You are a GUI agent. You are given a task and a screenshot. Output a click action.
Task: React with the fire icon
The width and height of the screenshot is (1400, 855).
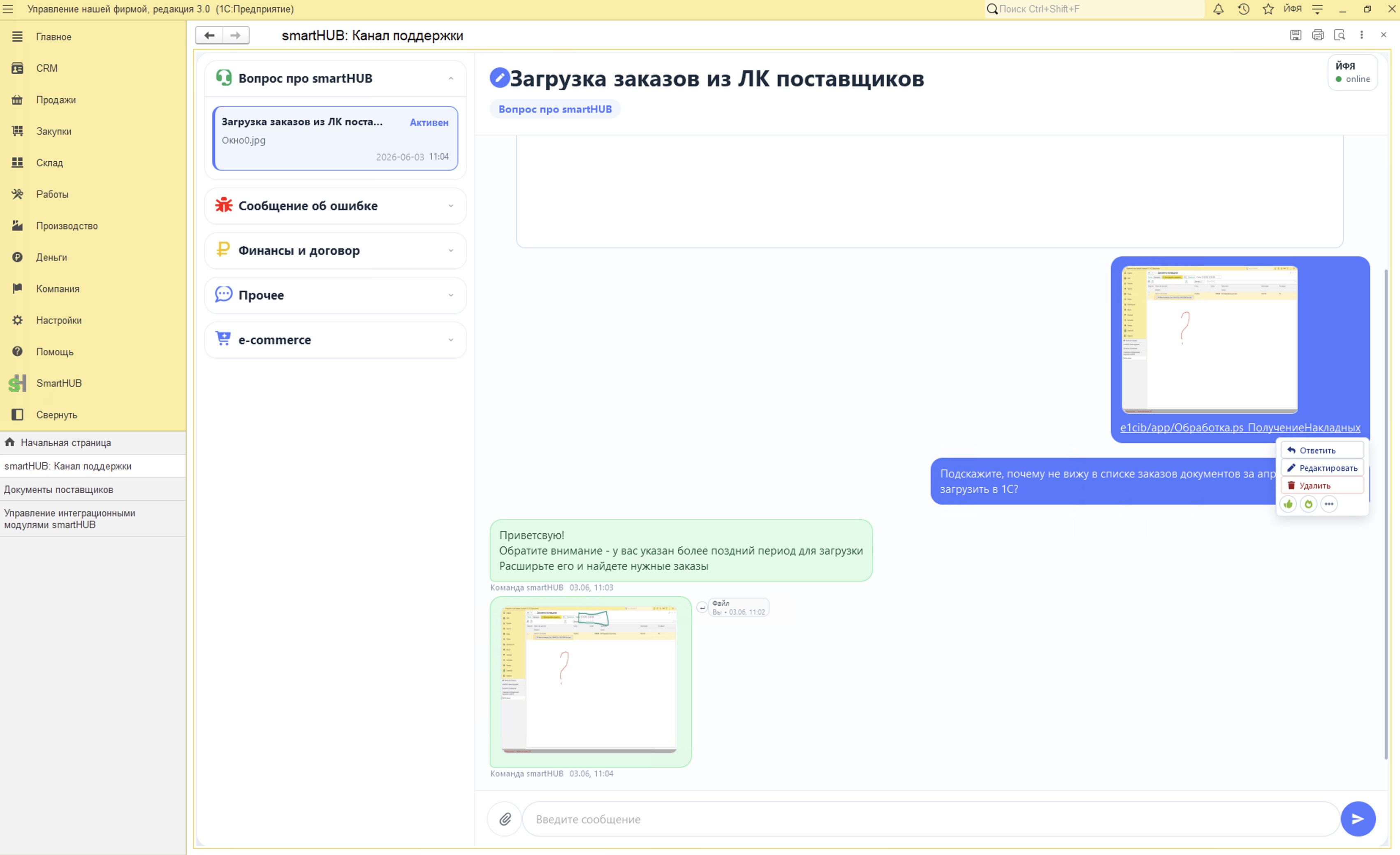click(x=1309, y=504)
